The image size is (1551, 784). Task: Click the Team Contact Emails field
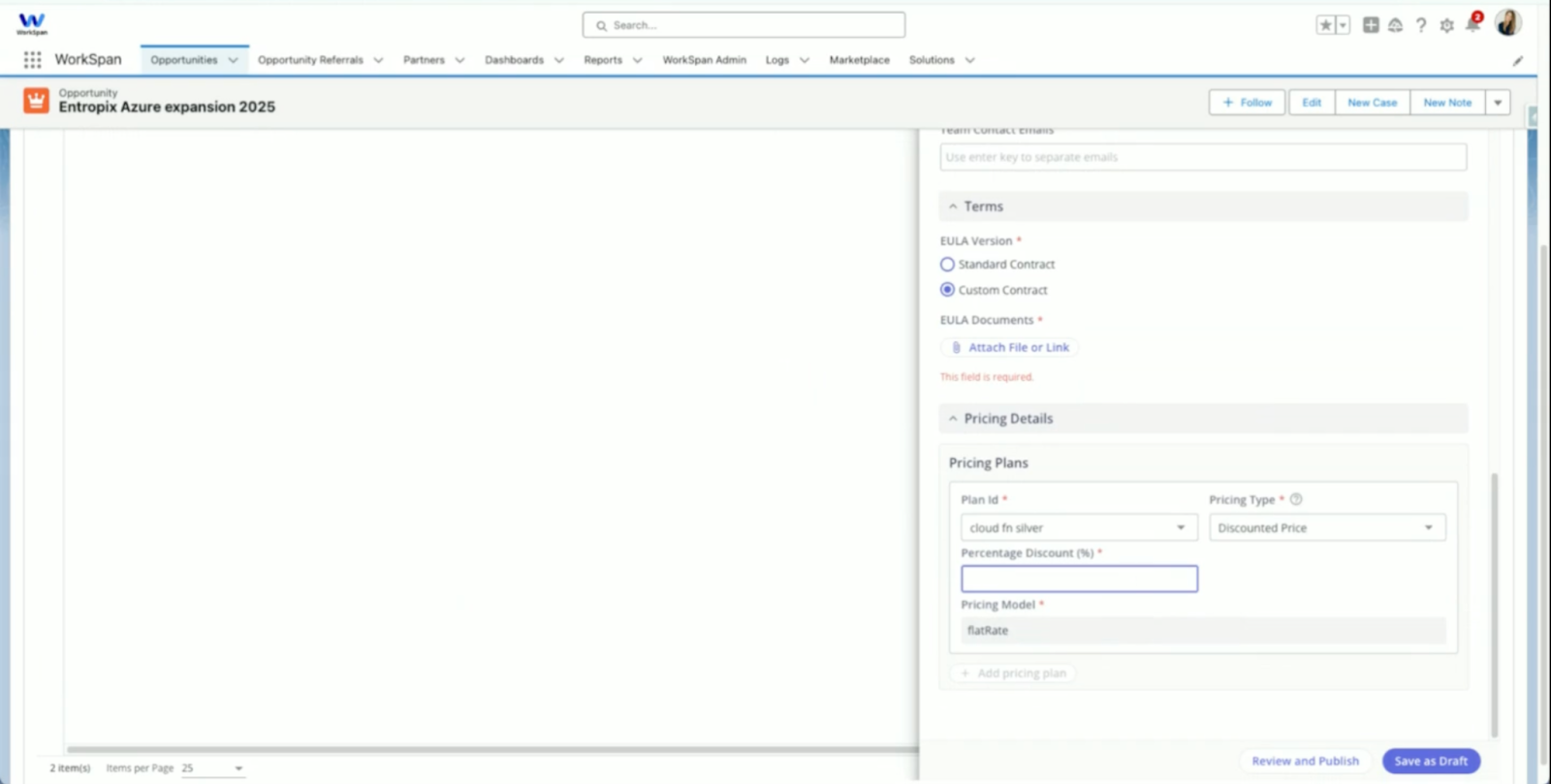[x=1203, y=157]
